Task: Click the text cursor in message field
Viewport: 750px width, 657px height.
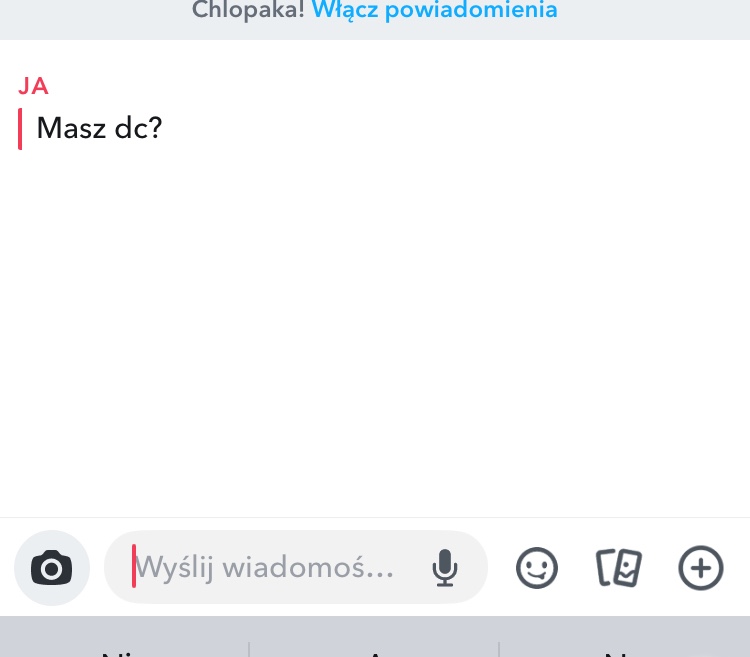Action: pos(134,568)
